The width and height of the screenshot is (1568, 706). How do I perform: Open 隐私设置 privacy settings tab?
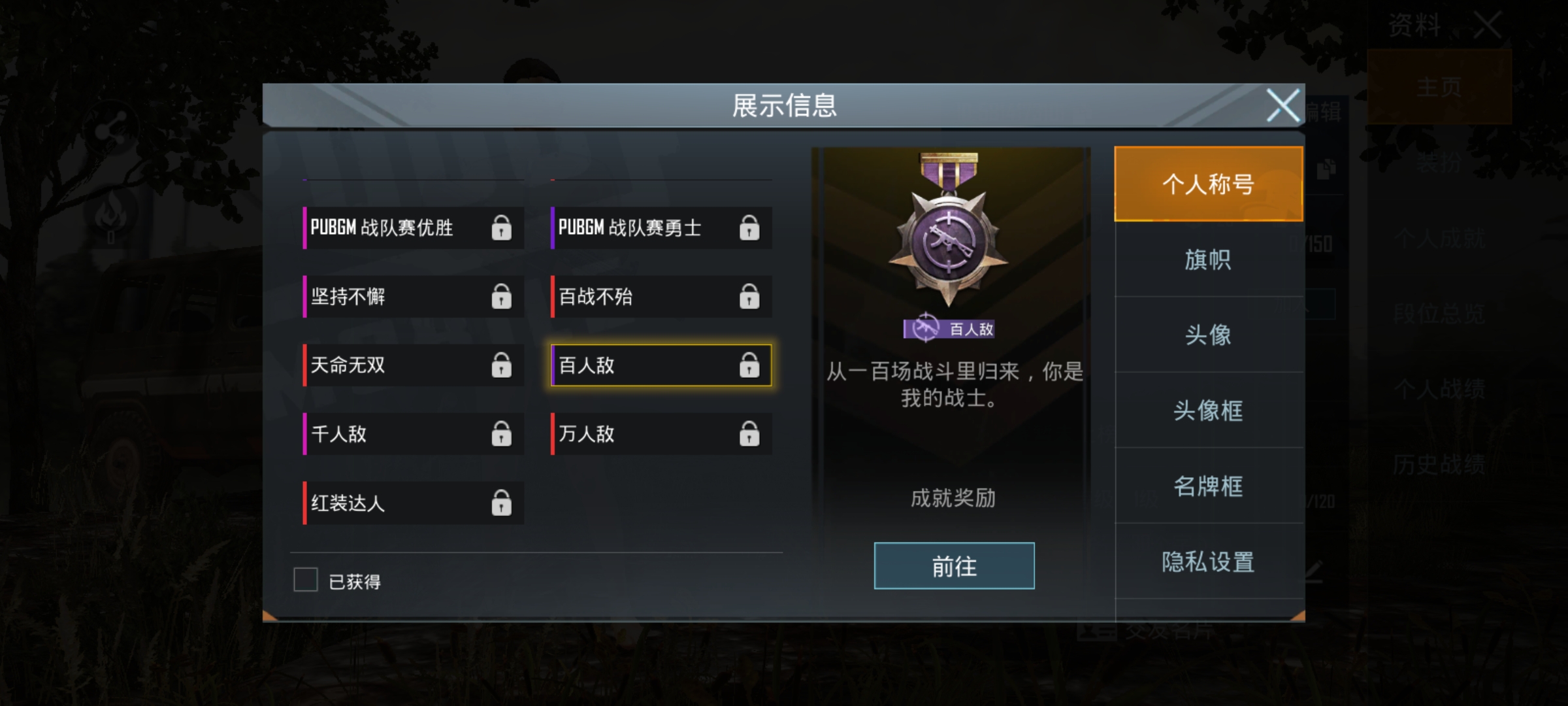[x=1209, y=562]
